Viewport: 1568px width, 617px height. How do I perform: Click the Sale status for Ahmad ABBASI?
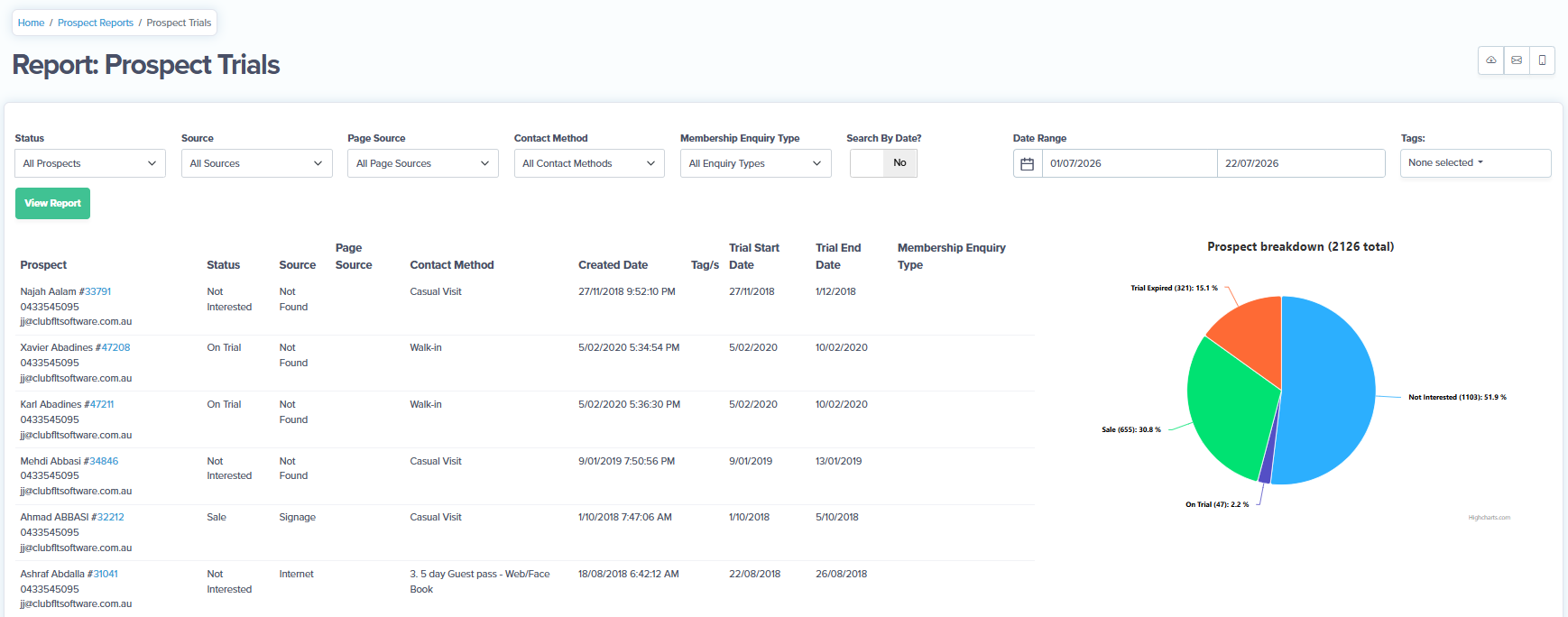[217, 517]
